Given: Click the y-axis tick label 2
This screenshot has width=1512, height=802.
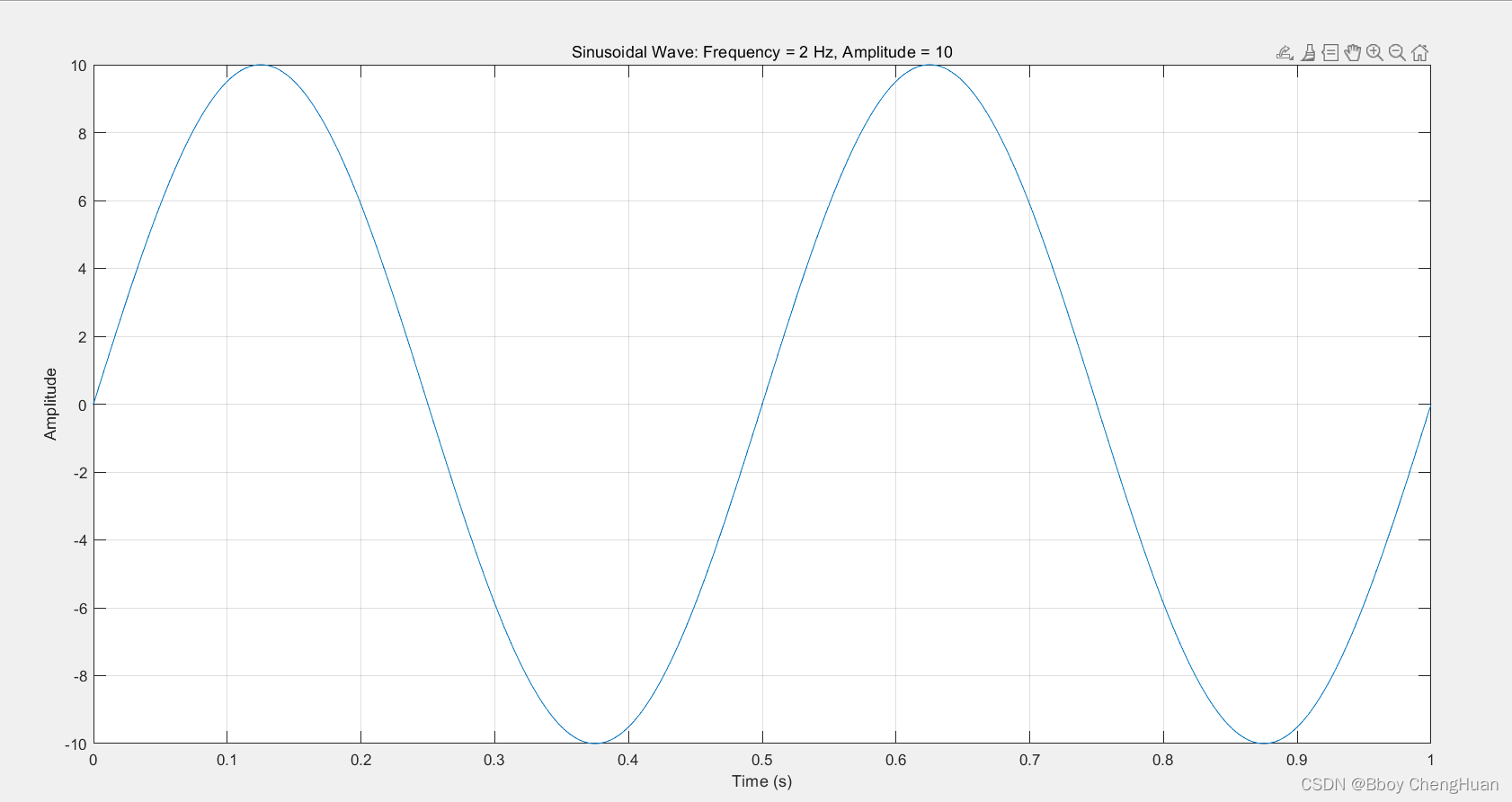Looking at the screenshot, I should click(83, 337).
